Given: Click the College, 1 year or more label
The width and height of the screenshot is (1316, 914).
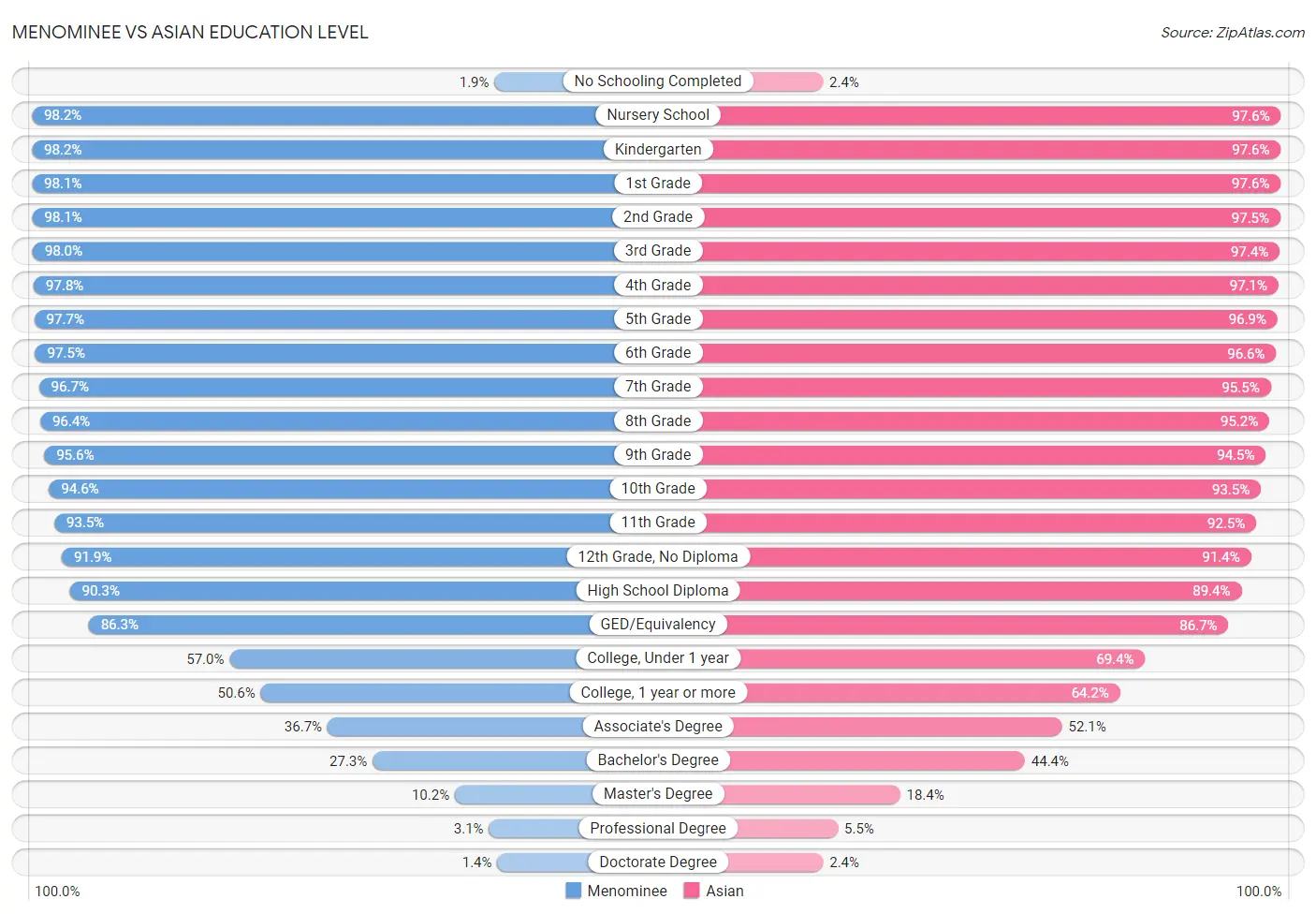Looking at the screenshot, I should point(658,692).
